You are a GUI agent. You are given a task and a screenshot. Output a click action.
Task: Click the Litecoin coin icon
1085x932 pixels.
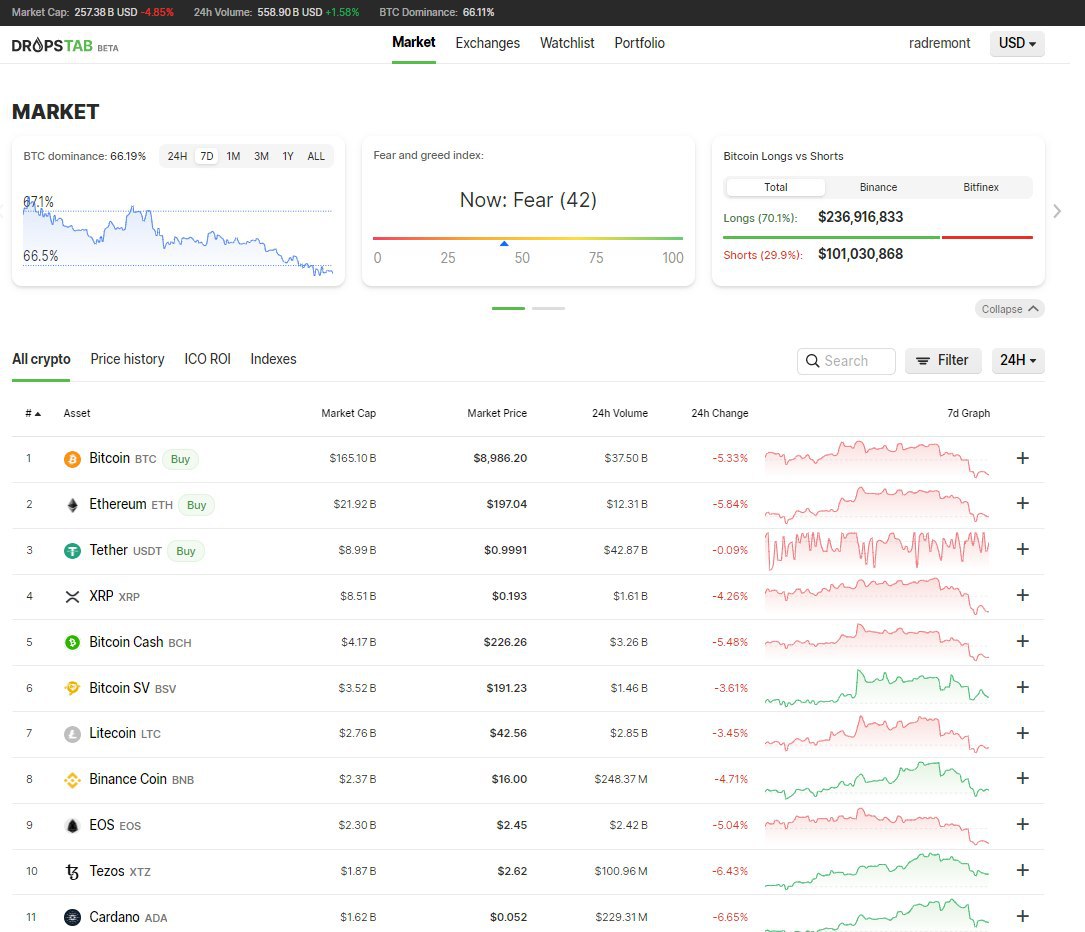[x=72, y=734]
